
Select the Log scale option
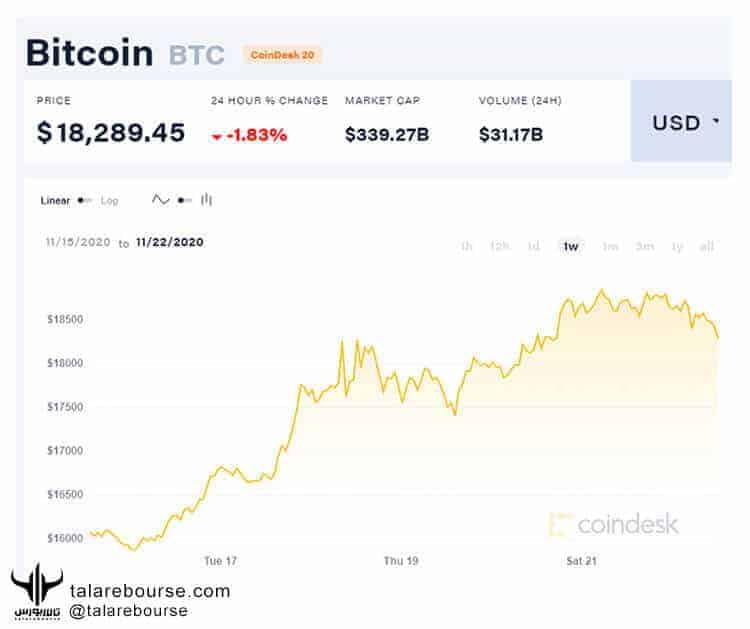coord(109,201)
